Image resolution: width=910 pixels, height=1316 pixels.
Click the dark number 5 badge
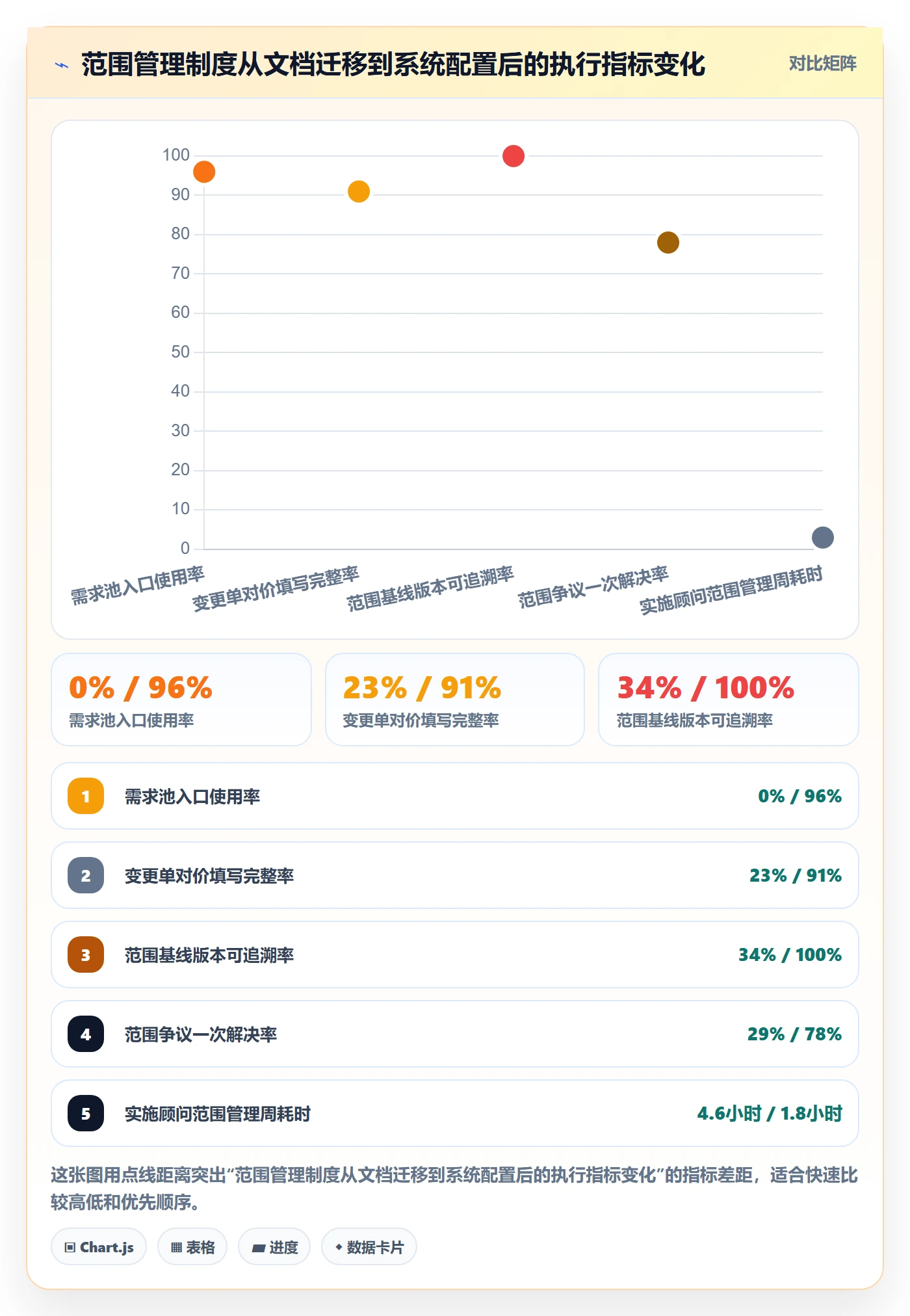click(x=86, y=1113)
